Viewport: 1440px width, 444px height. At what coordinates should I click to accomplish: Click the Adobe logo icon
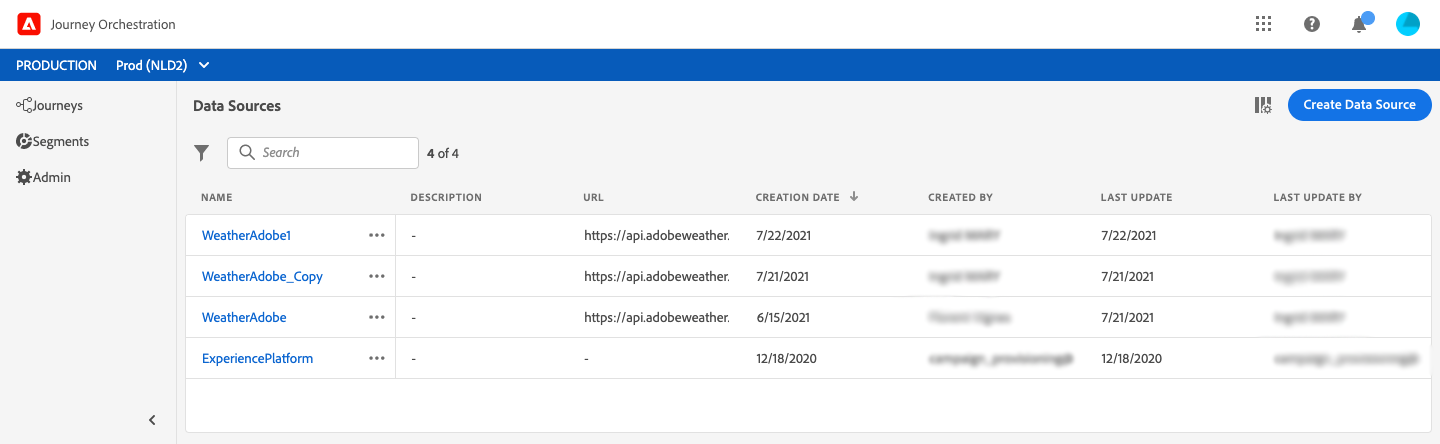[x=29, y=24]
